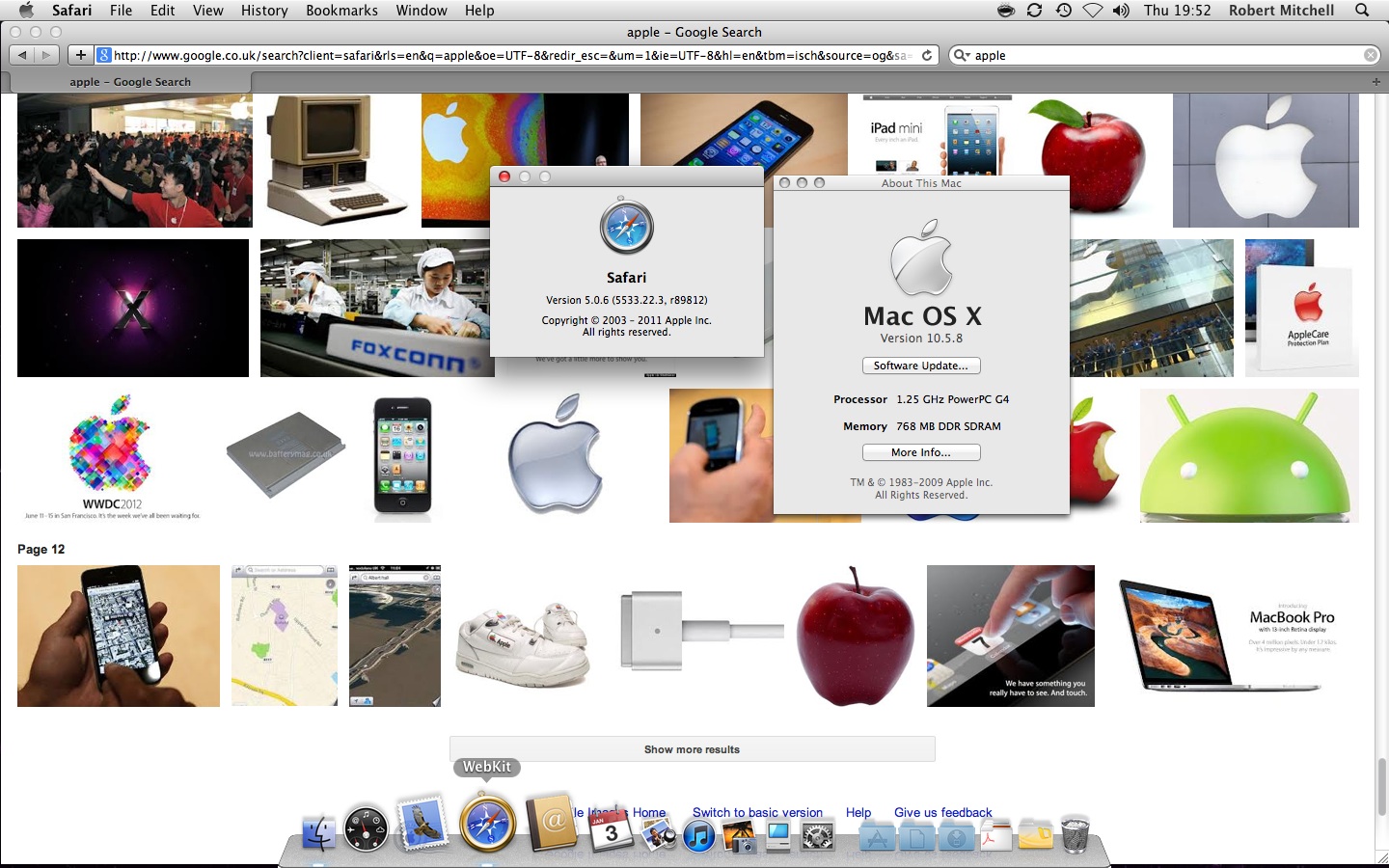
Task: Open the History menu
Action: pyautogui.click(x=264, y=10)
